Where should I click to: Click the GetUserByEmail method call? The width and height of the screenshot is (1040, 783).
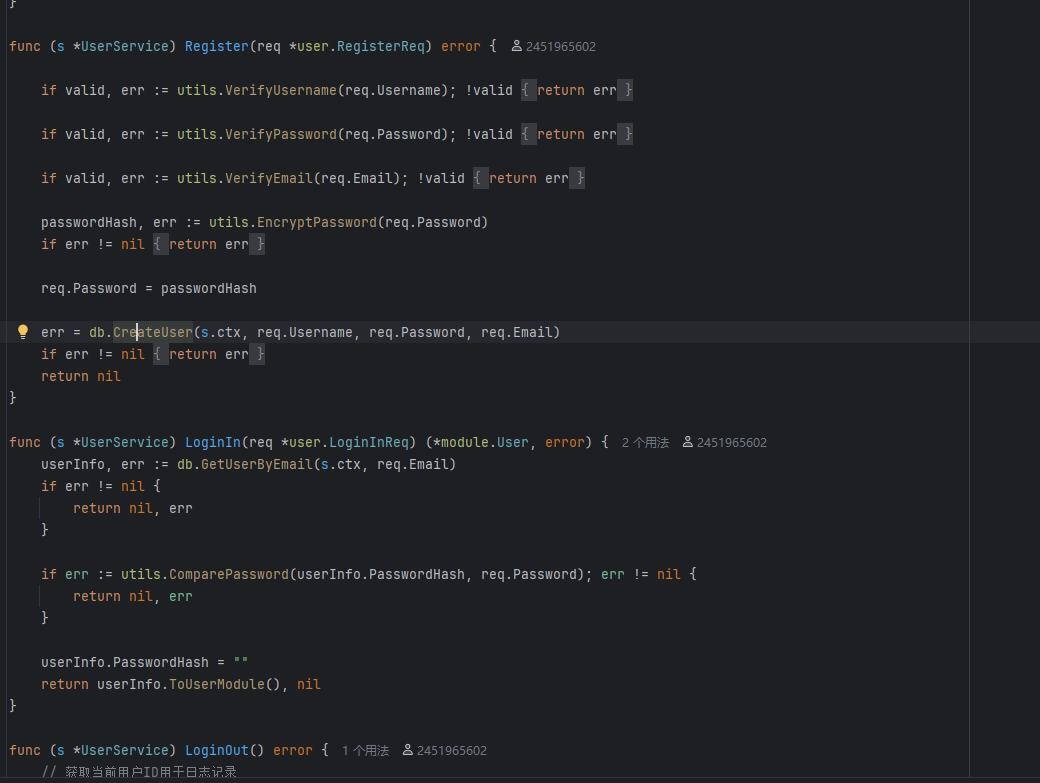point(257,464)
